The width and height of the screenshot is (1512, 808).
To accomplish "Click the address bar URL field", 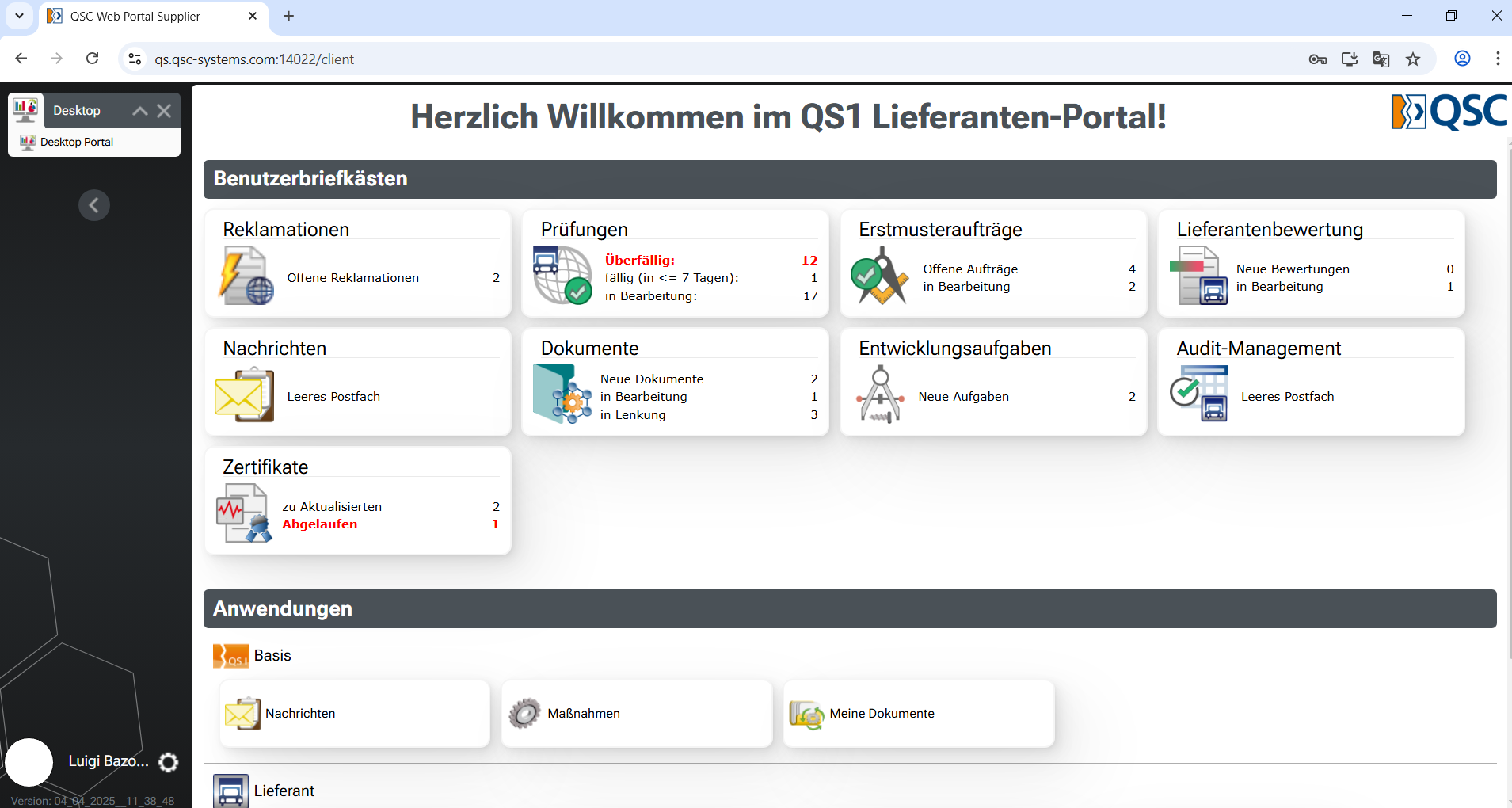I will pos(713,59).
